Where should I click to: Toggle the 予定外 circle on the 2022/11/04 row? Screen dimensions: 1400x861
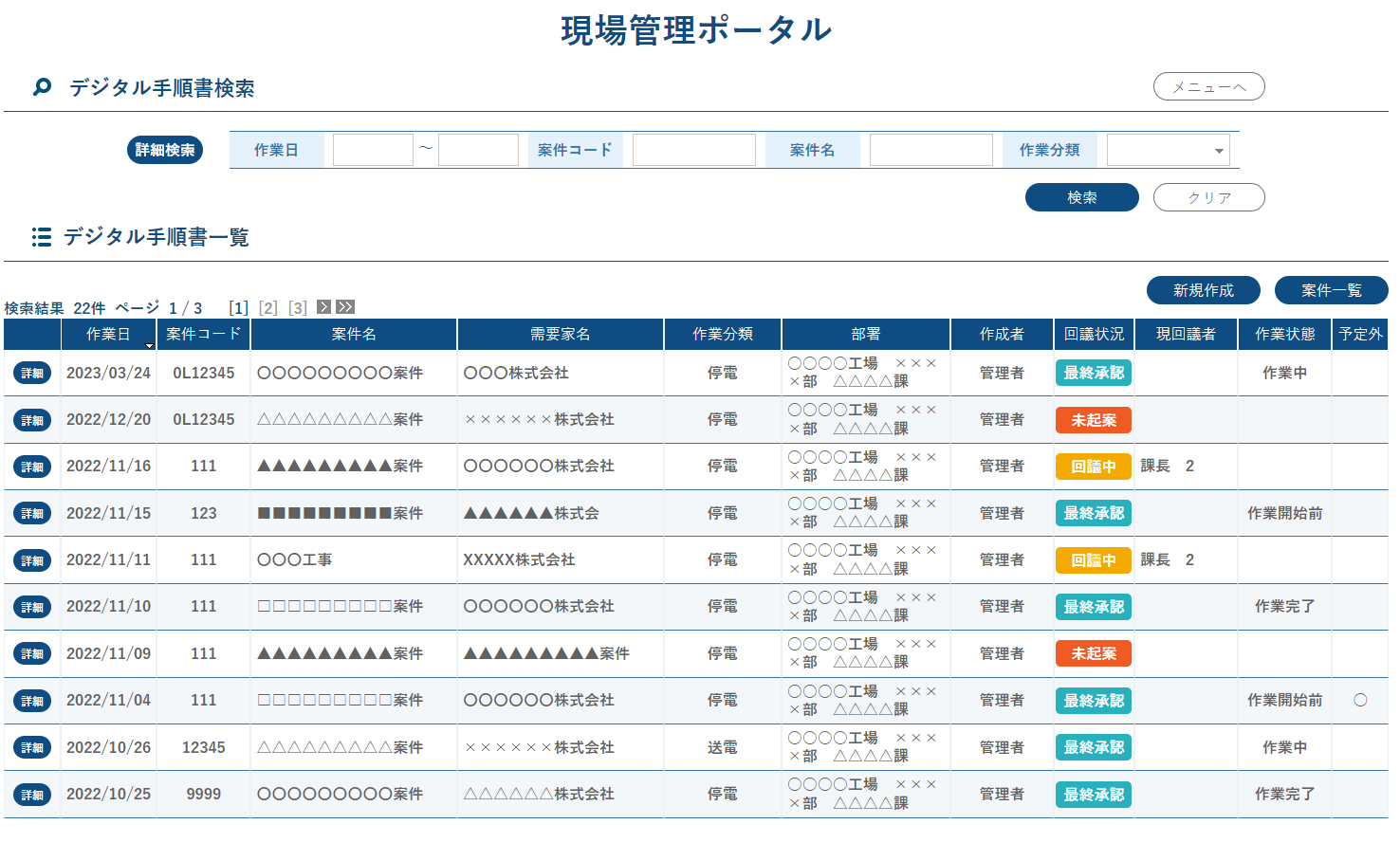(x=1360, y=701)
